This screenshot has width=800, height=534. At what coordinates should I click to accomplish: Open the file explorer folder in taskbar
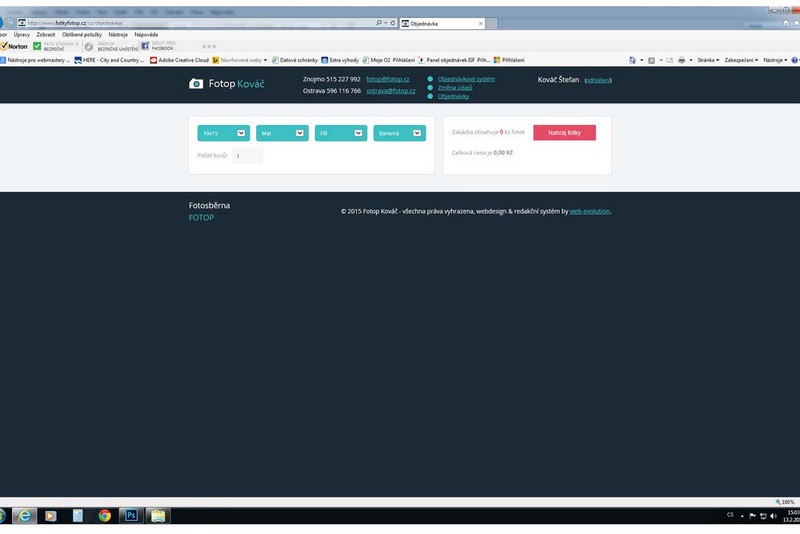(158, 515)
